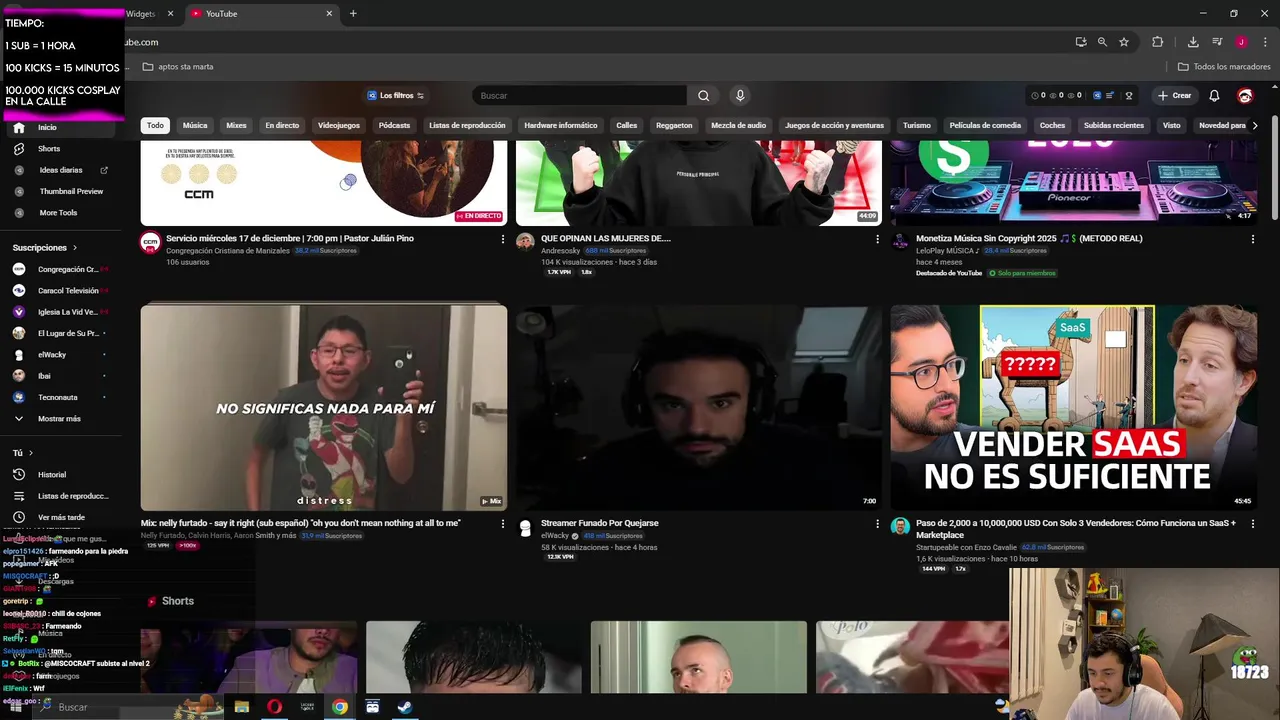The height and width of the screenshot is (720, 1280).
Task: Open Historial in the sidebar
Action: [62, 475]
